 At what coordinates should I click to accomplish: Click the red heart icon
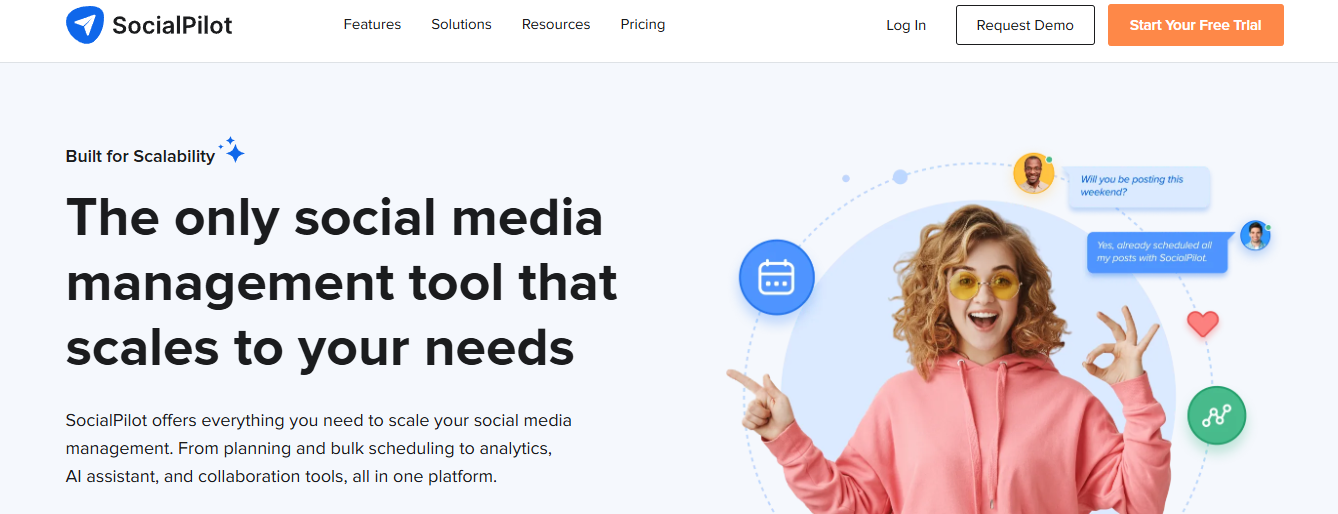(1202, 323)
